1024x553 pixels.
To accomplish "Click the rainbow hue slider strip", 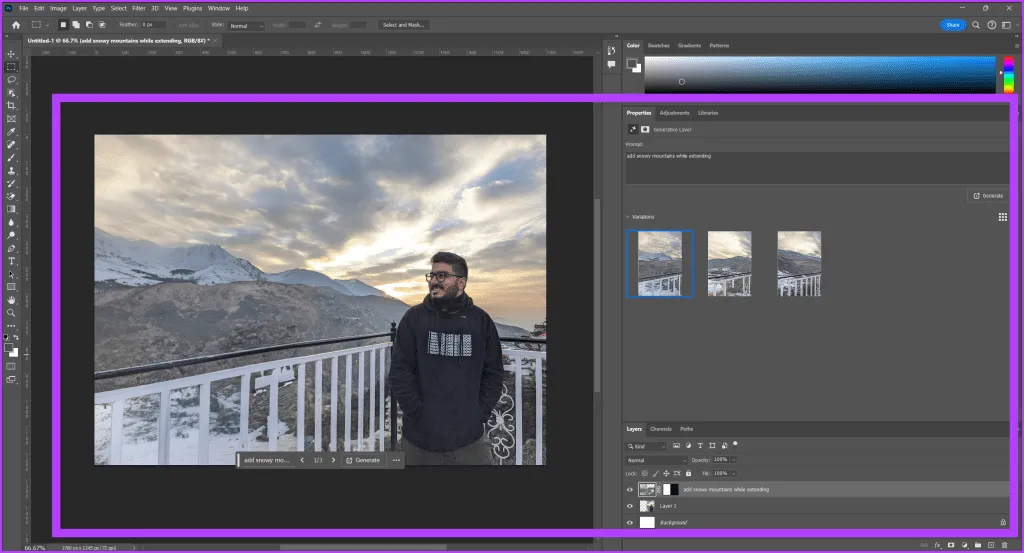I will click(x=1003, y=74).
